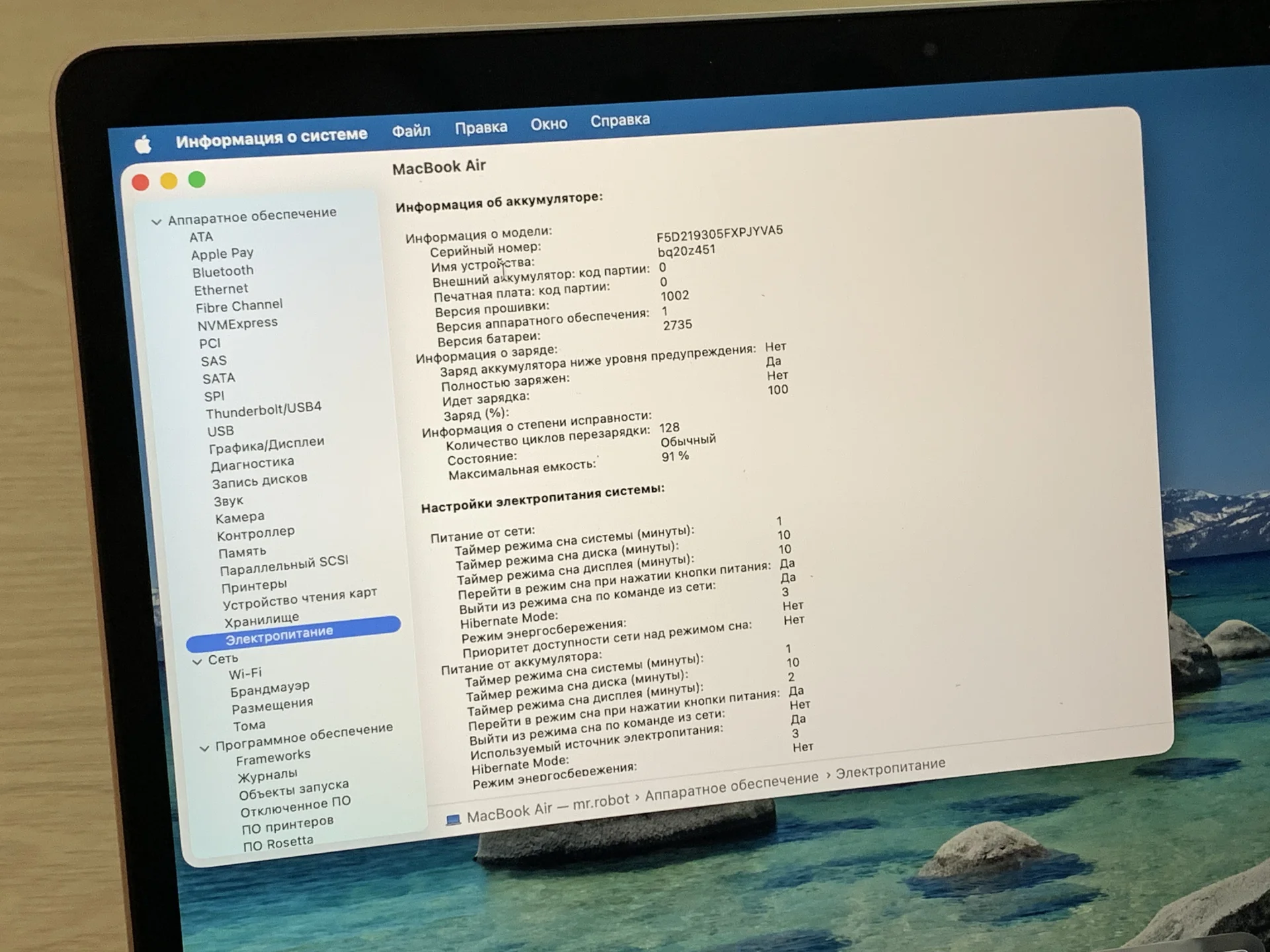Collapse the Программное обеспечение section
Viewport: 1270px width, 952px height.
tap(204, 748)
